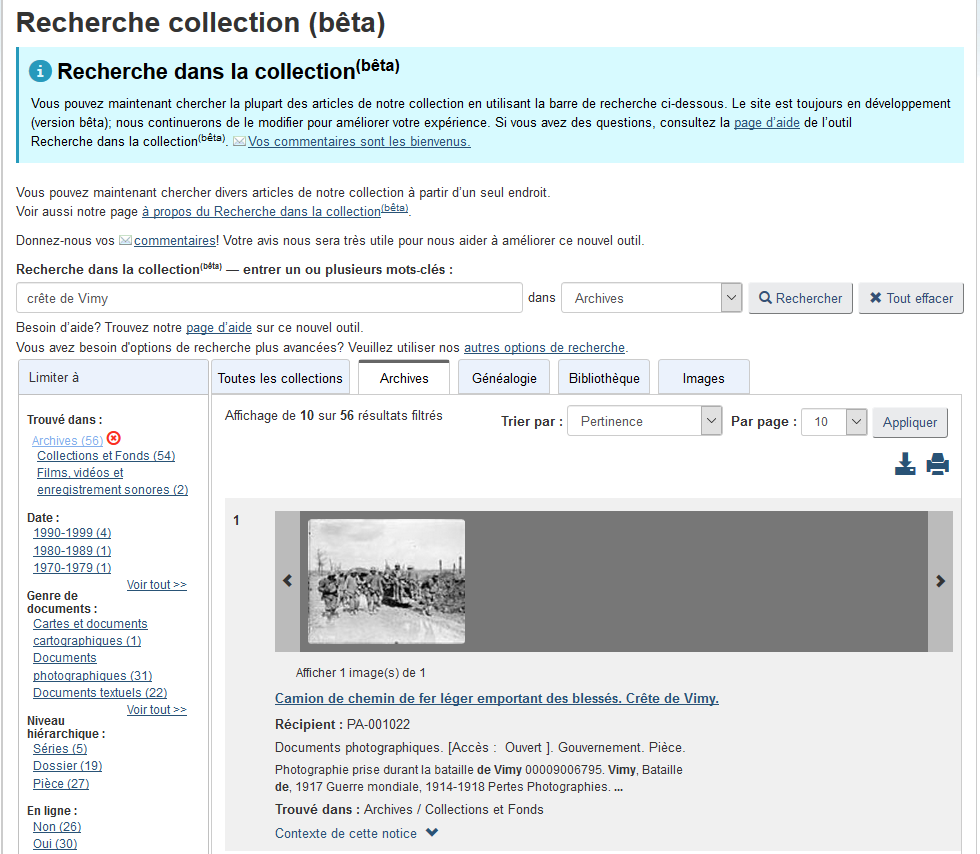Screen dimensions: 980x854
Task: Open the collection scope dropdown showing Archives
Action: pos(651,298)
